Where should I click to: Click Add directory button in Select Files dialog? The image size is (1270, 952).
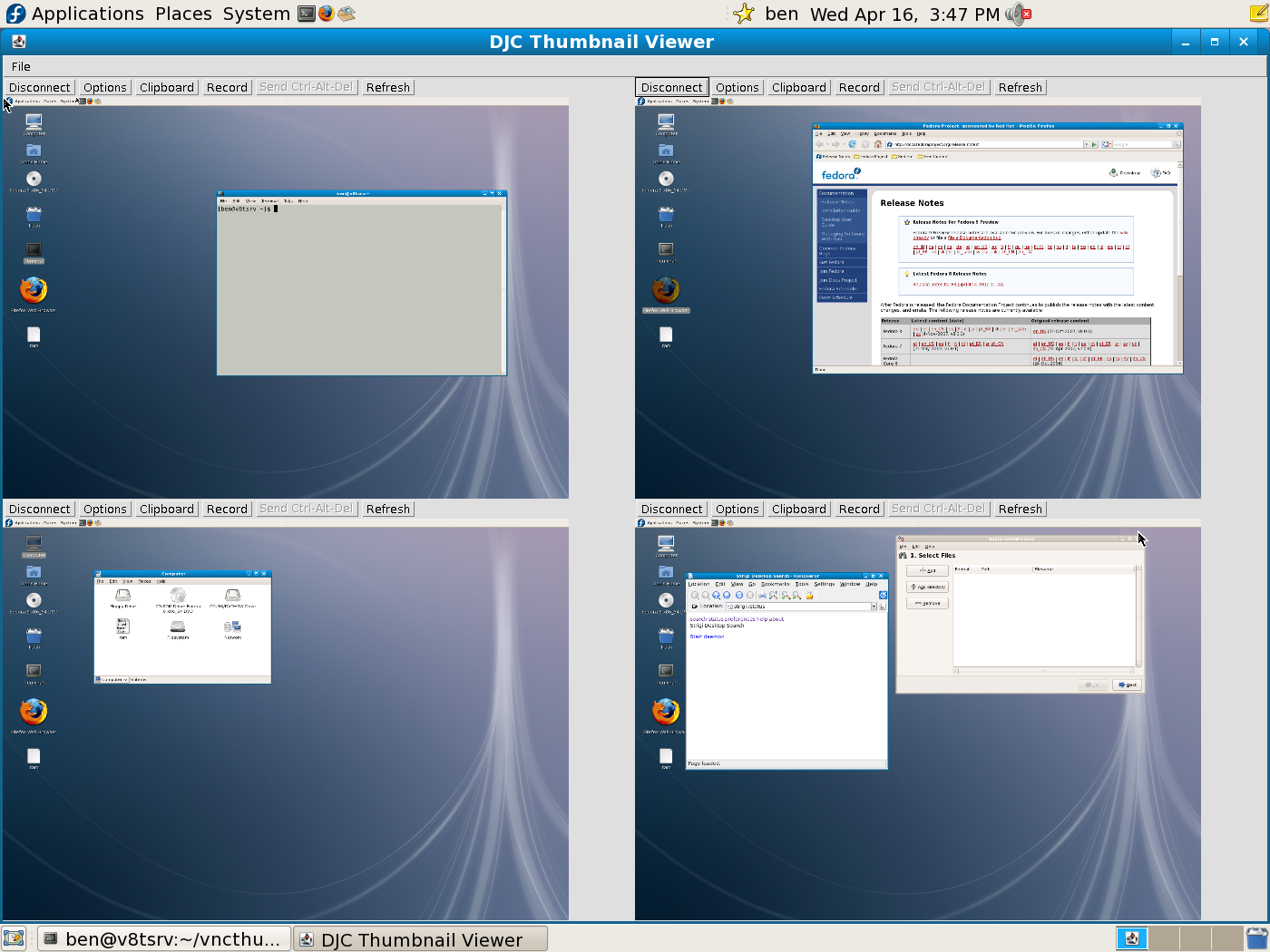(927, 587)
